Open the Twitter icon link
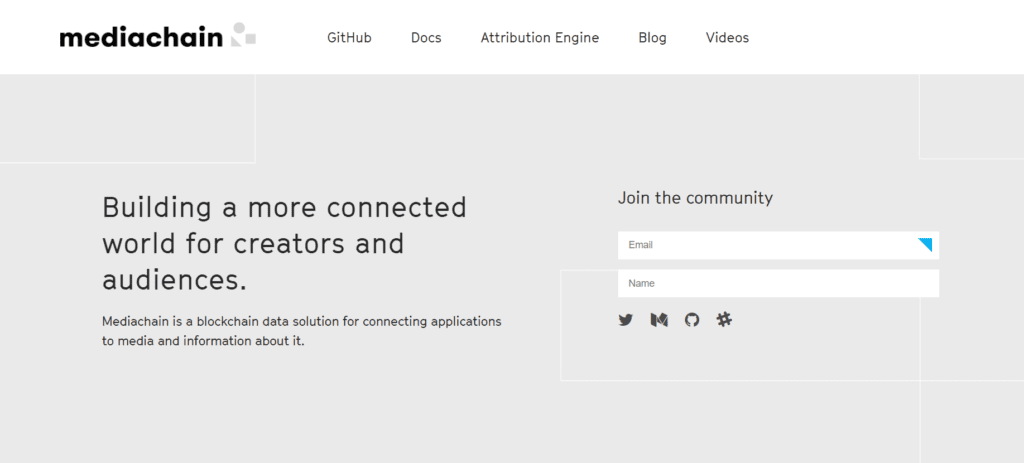The height and width of the screenshot is (463, 1024). [626, 320]
